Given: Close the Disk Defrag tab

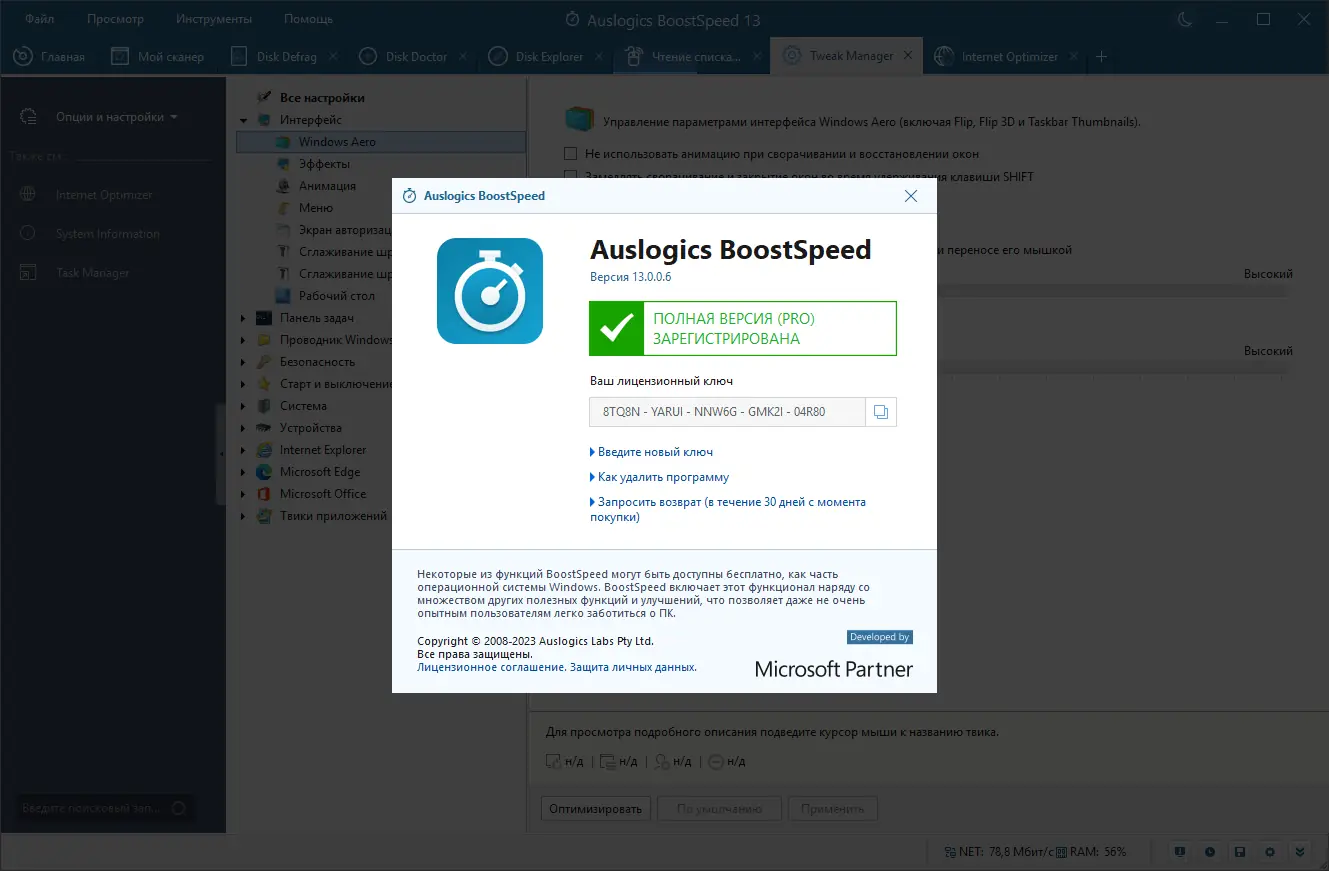Looking at the screenshot, I should (334, 57).
